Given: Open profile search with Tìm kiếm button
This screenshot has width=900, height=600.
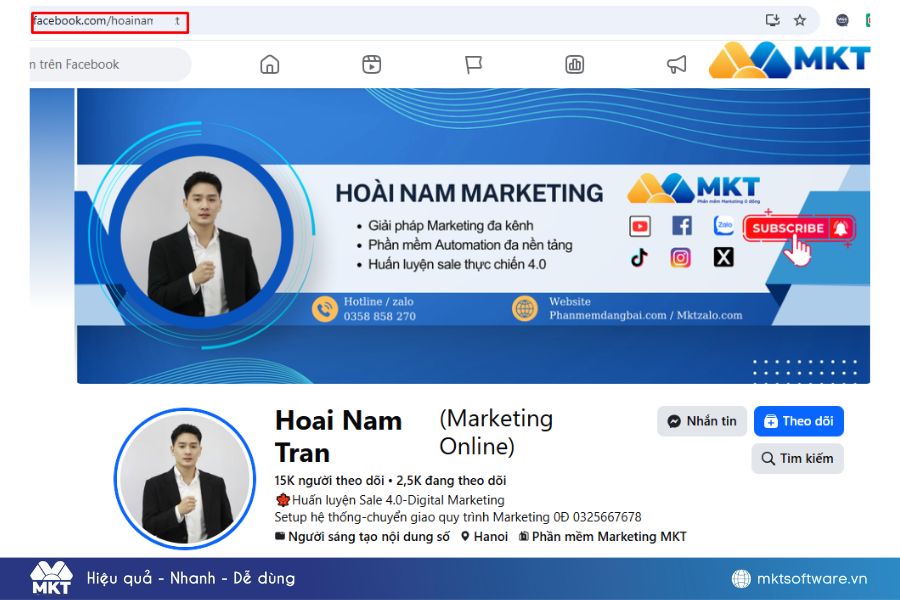Looking at the screenshot, I should [x=797, y=458].
